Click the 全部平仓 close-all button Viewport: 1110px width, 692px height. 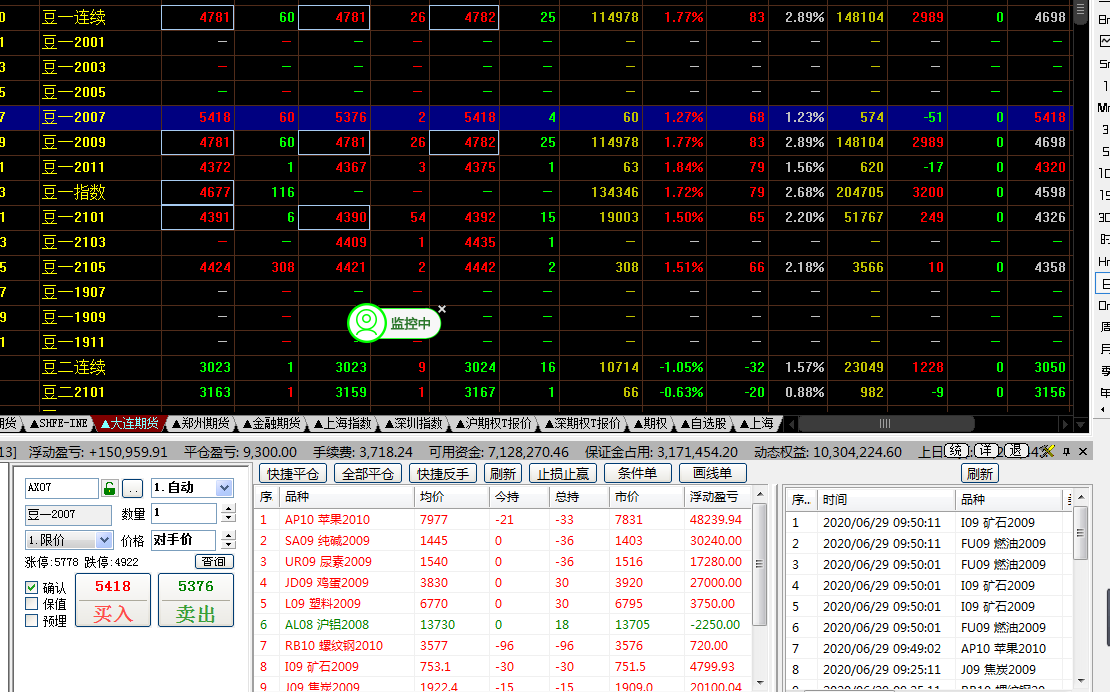(x=367, y=474)
